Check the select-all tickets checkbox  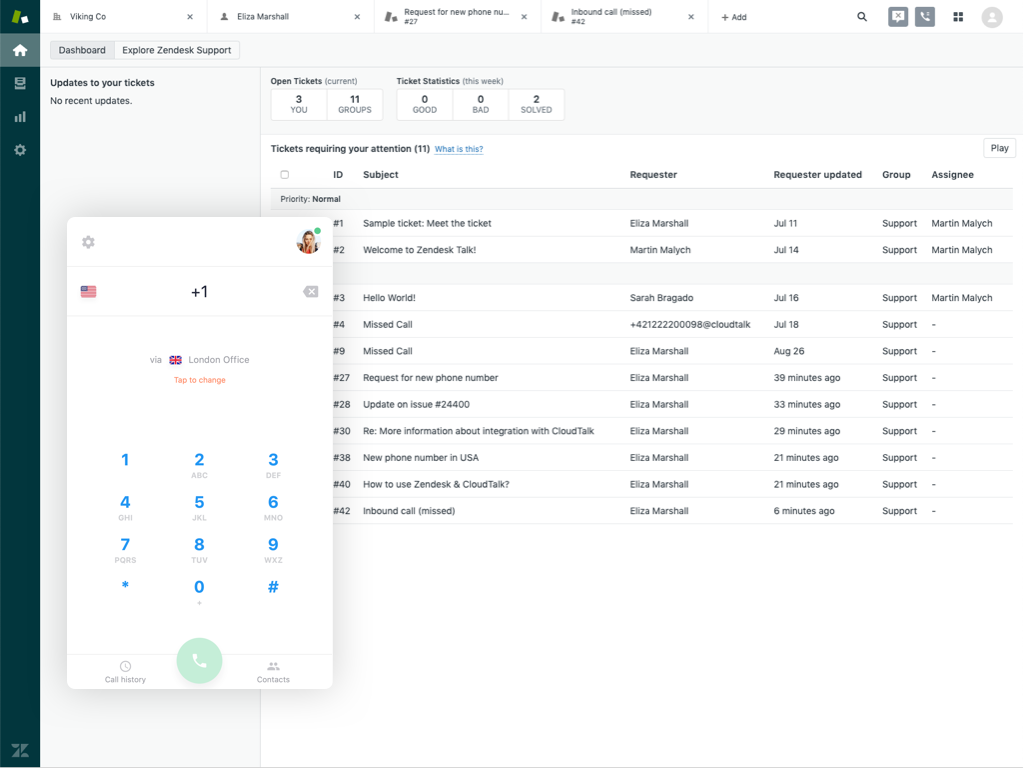coord(285,175)
